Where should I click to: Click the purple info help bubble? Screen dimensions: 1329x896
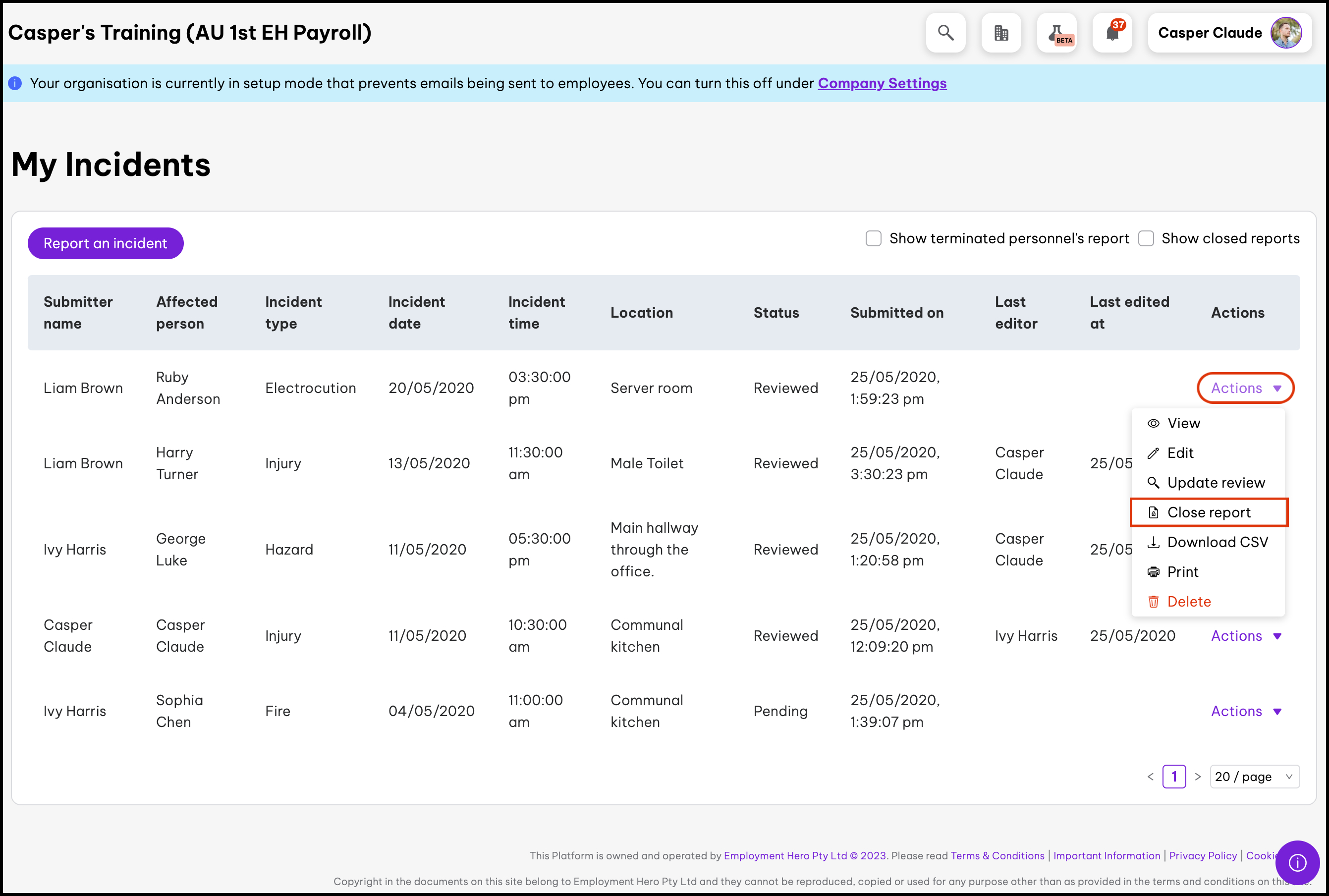(1297, 862)
